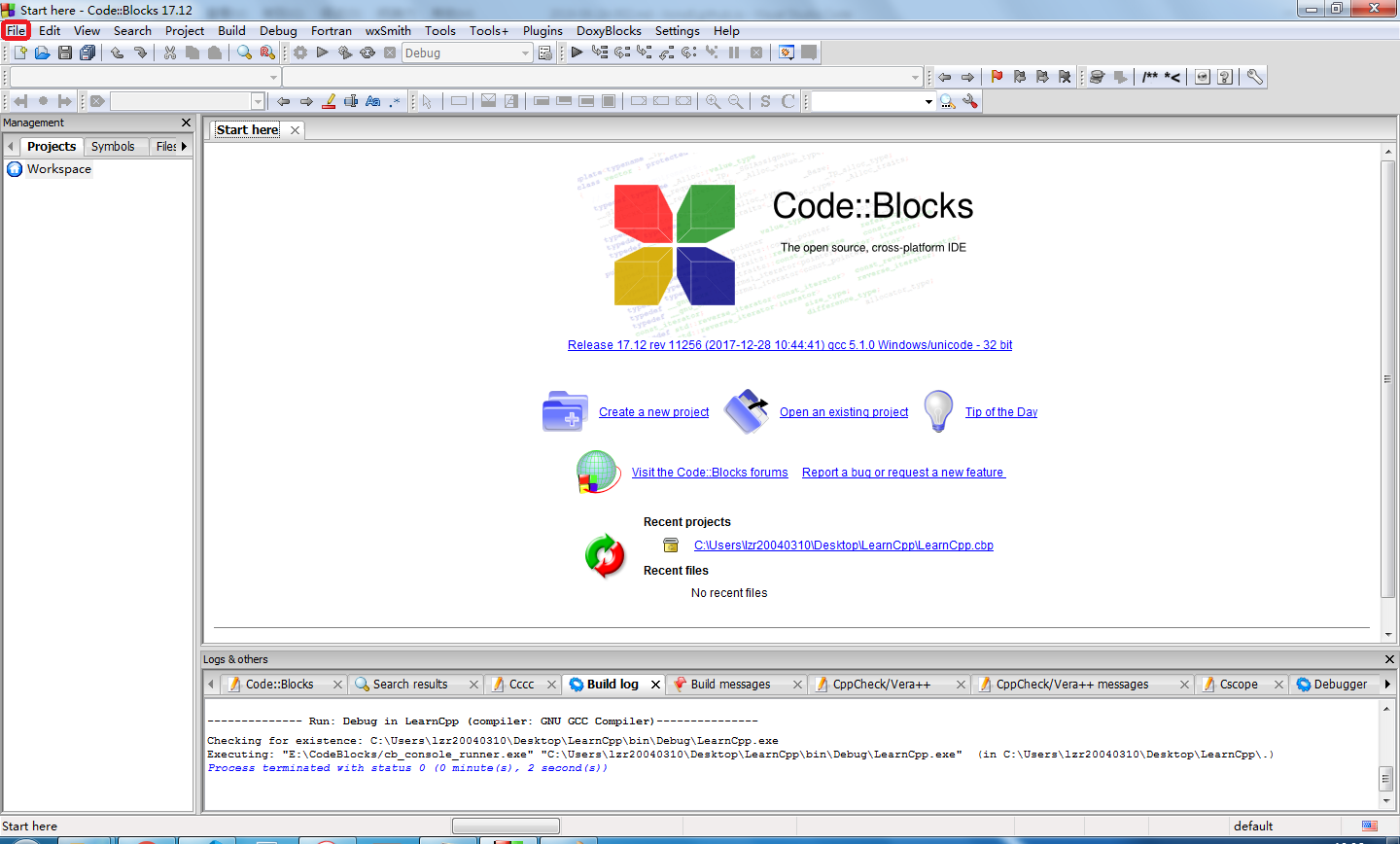Click the green-red refresh arrows icon
This screenshot has width=1400, height=844.
[x=605, y=556]
